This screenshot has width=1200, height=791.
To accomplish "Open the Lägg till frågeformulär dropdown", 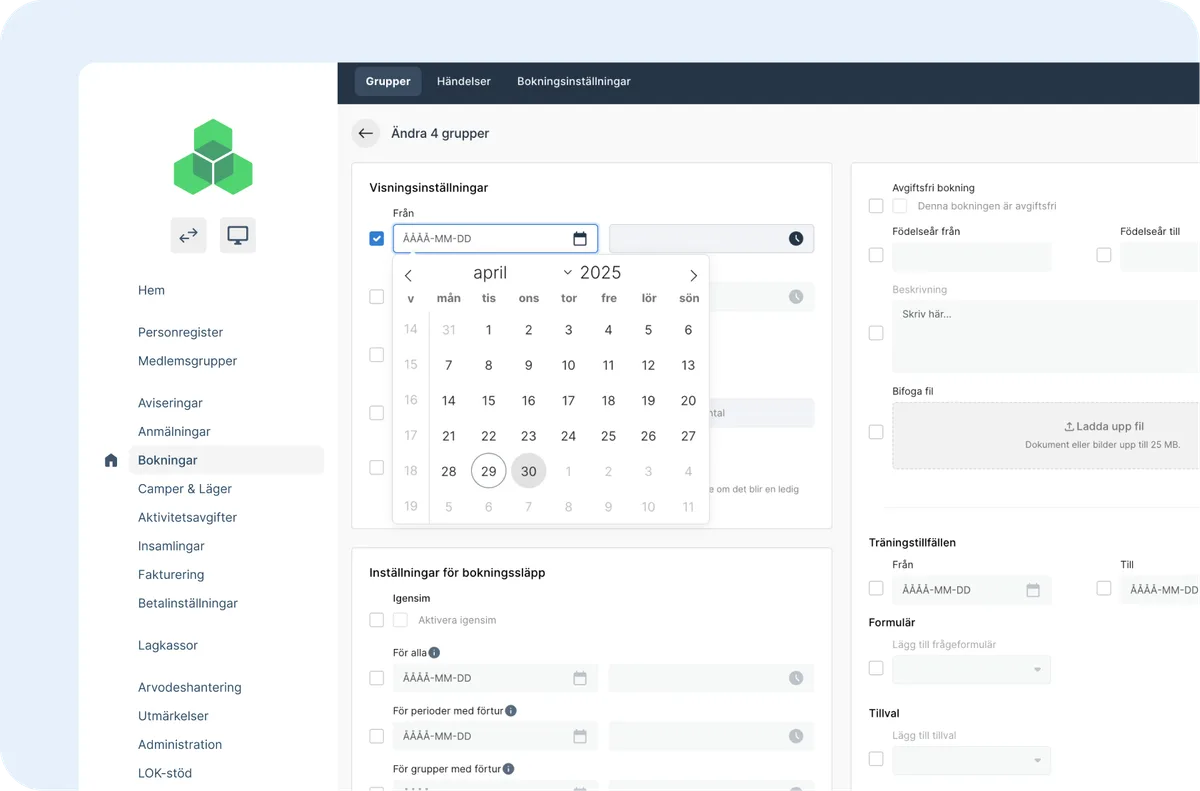I will click(x=971, y=669).
